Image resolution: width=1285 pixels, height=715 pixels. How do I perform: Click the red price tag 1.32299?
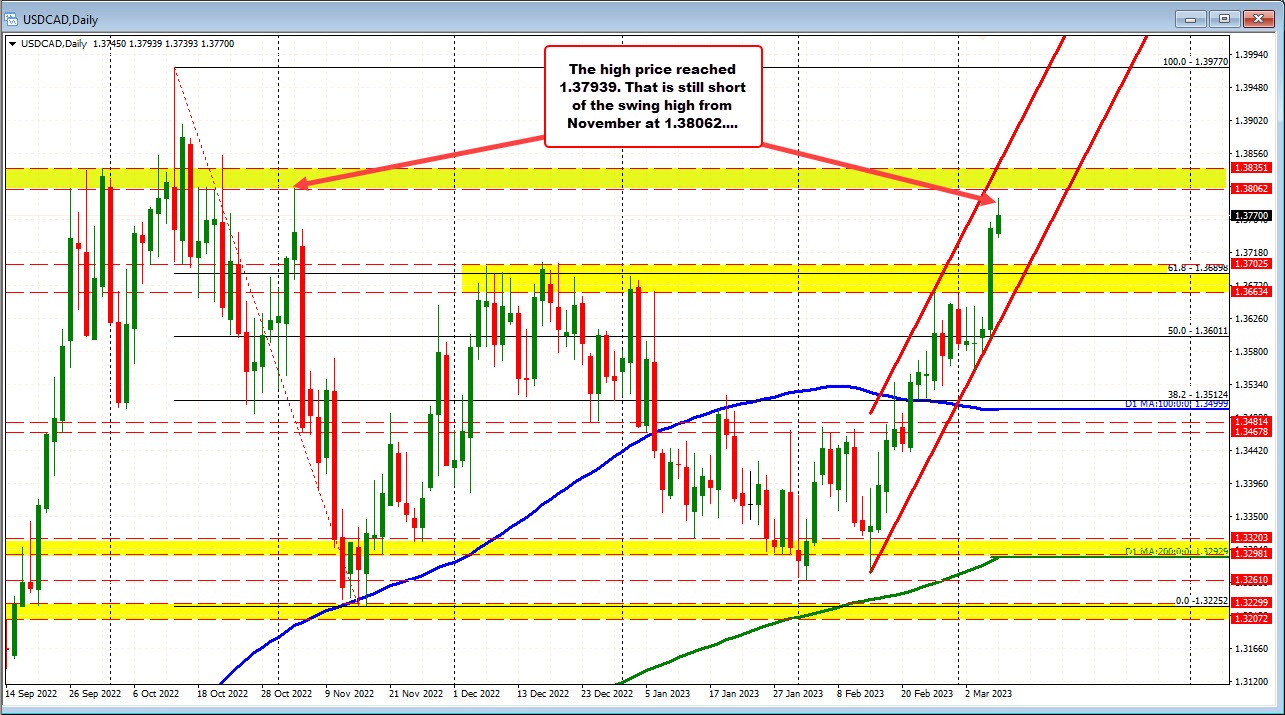(x=1250, y=602)
